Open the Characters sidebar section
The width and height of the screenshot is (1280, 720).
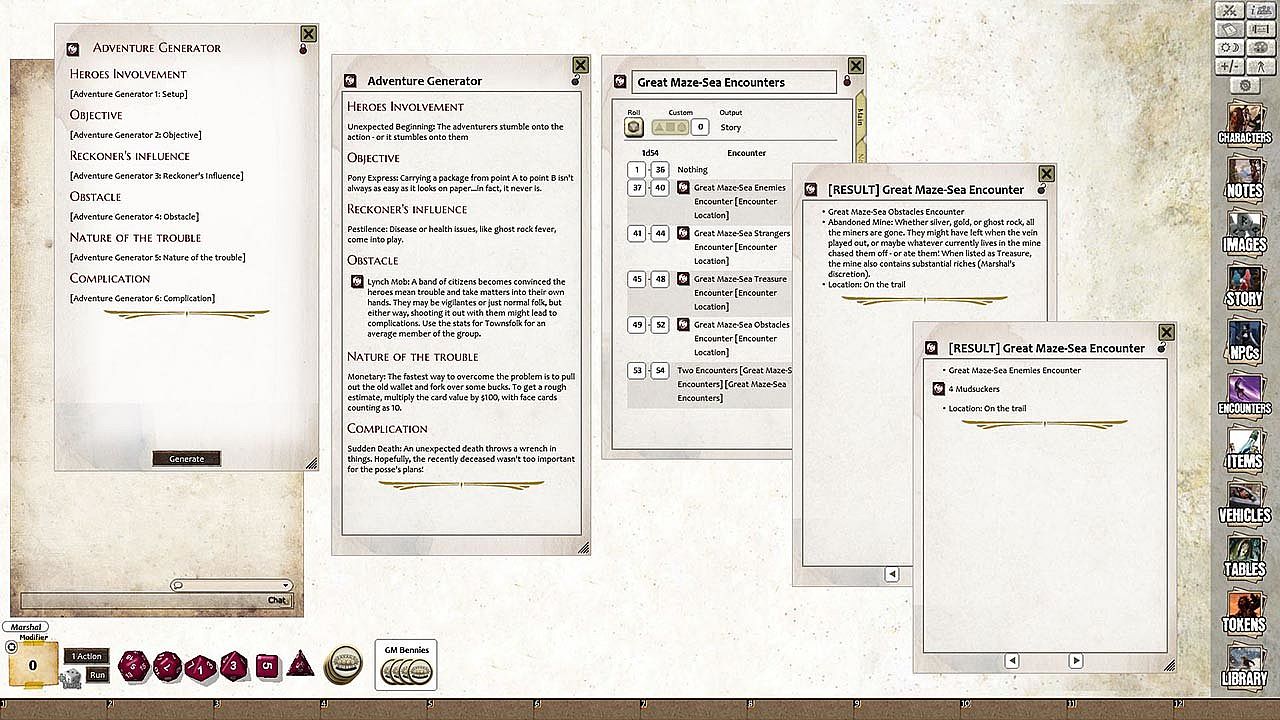coord(1244,125)
